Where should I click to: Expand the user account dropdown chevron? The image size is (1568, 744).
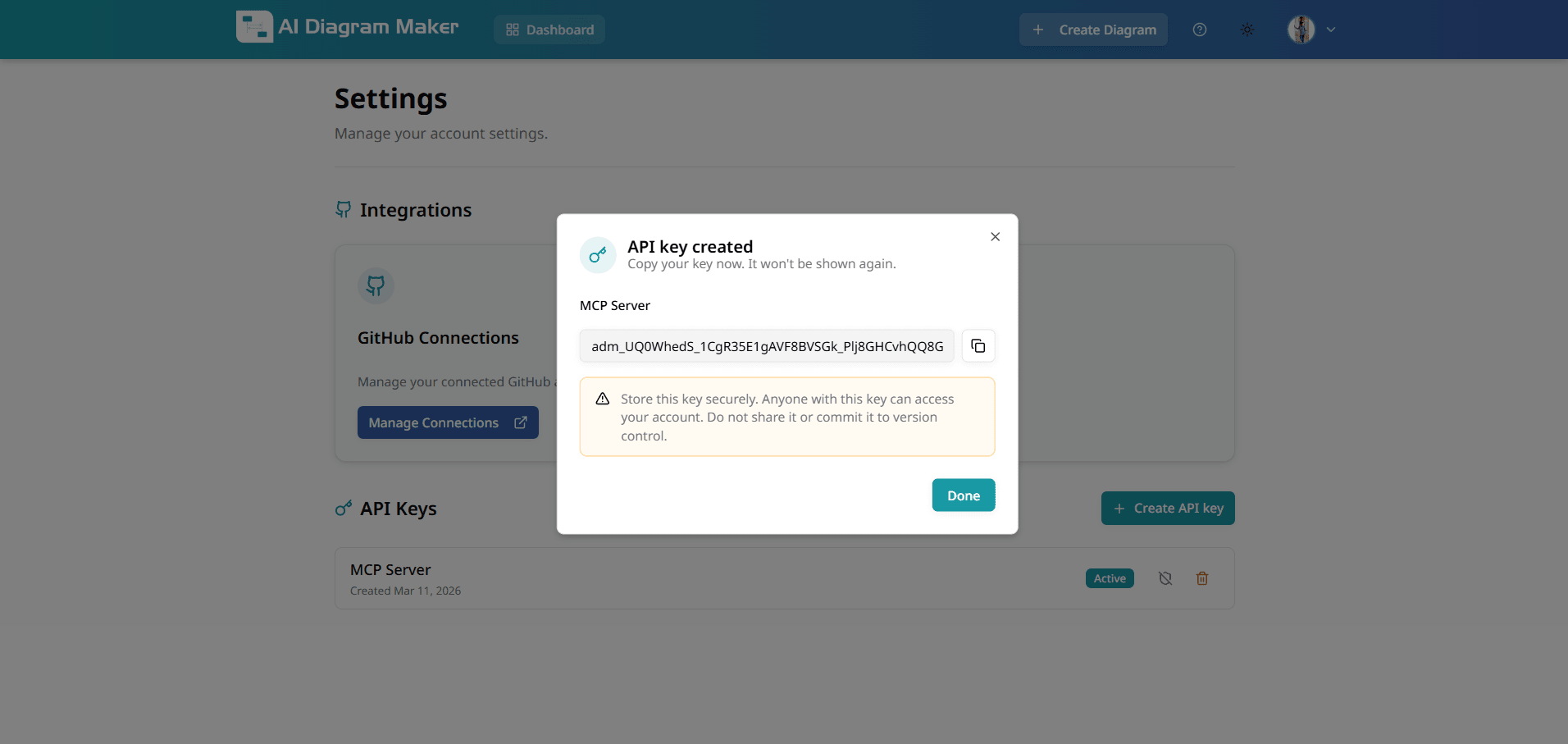[x=1332, y=30]
